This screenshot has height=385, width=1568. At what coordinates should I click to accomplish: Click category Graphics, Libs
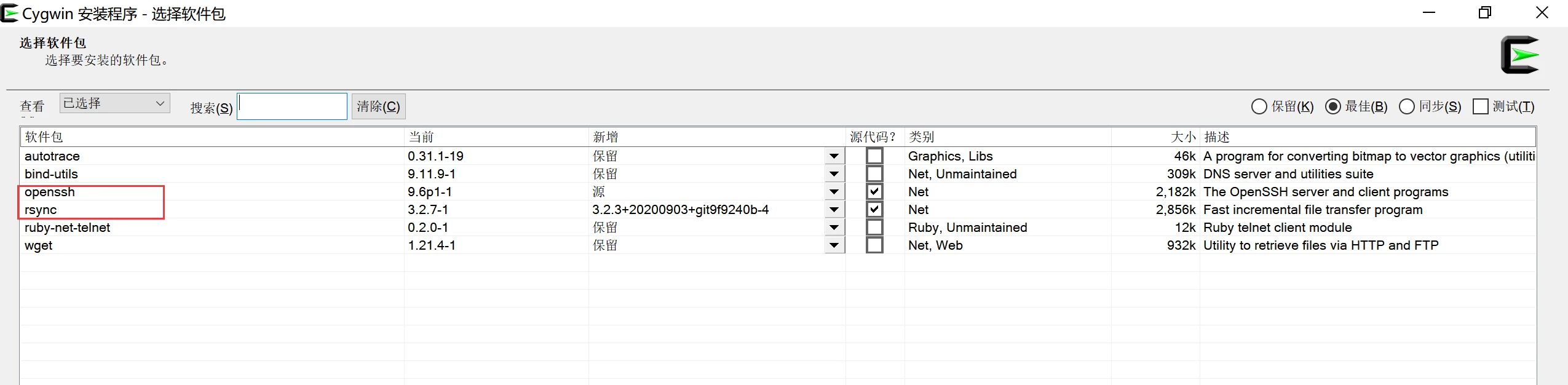point(951,156)
